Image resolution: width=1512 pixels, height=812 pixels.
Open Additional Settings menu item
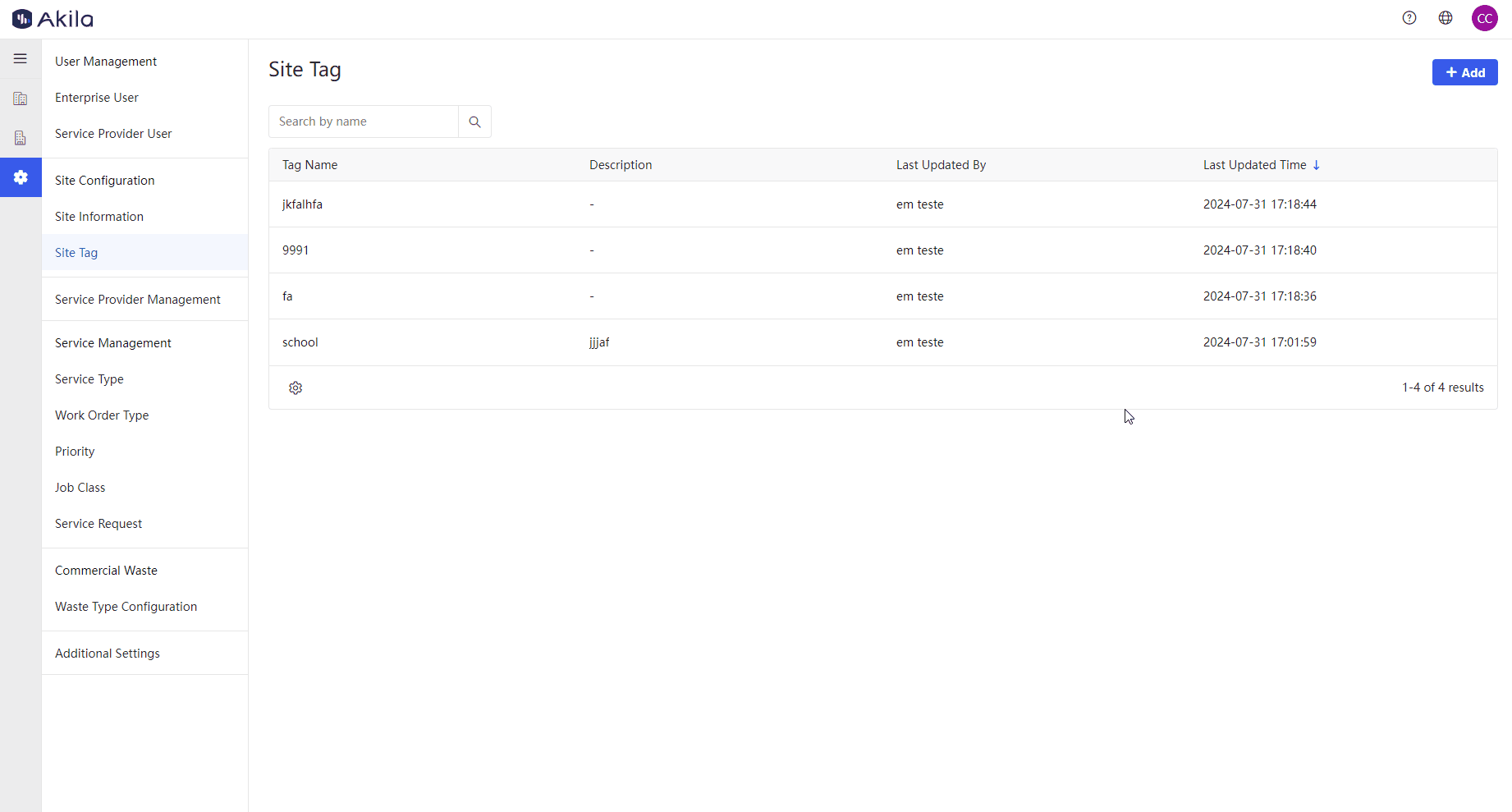pyautogui.click(x=108, y=654)
